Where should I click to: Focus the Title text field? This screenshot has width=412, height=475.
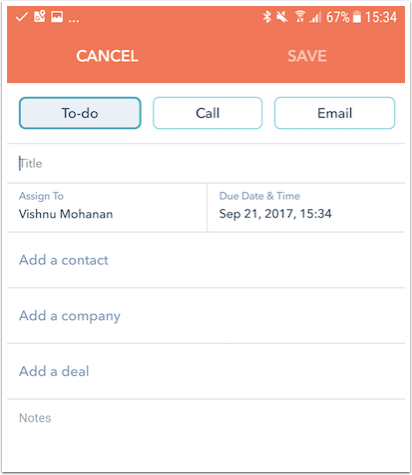(x=206, y=163)
